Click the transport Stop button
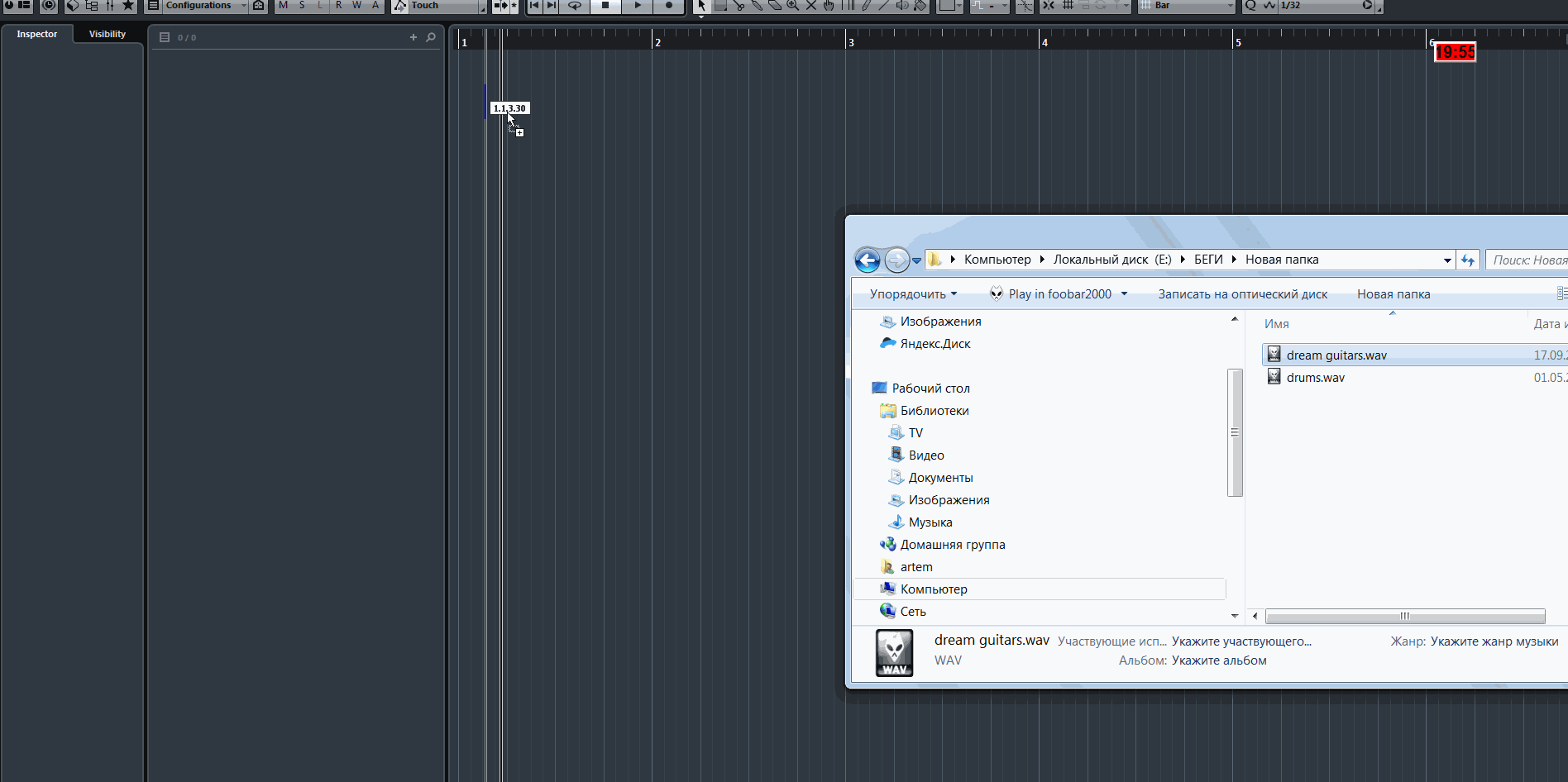The image size is (1568, 782). (x=605, y=5)
